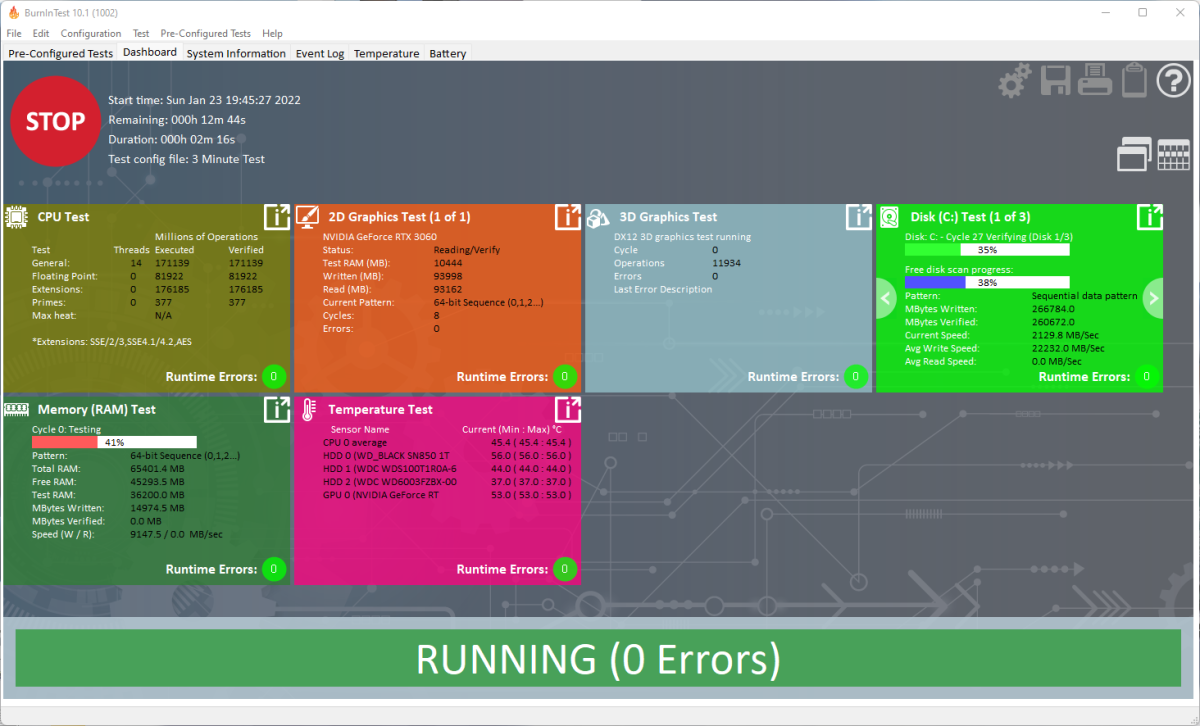Open the Battery tab
The image size is (1200, 726).
447,53
